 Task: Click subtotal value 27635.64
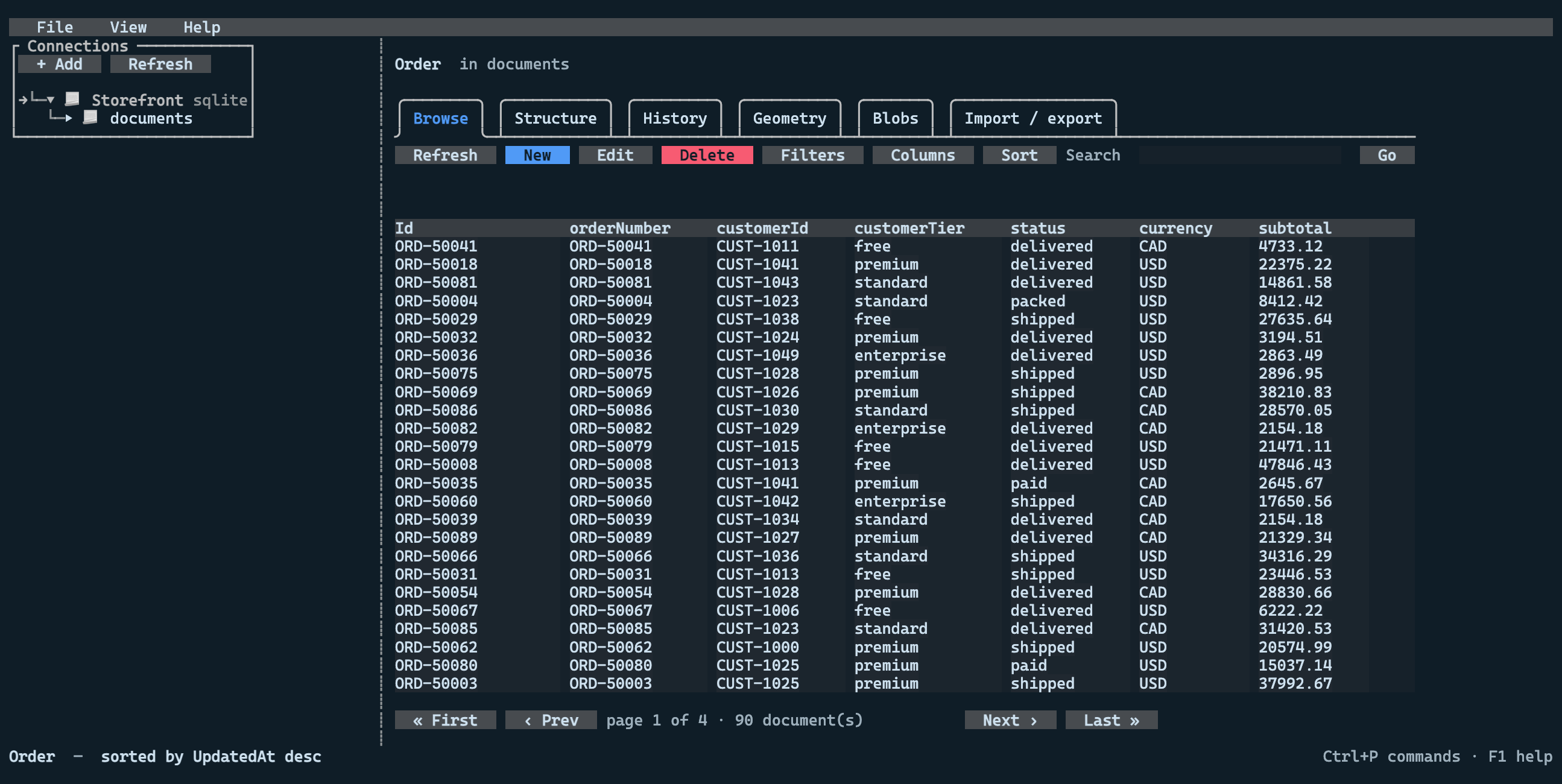pyautogui.click(x=1295, y=320)
